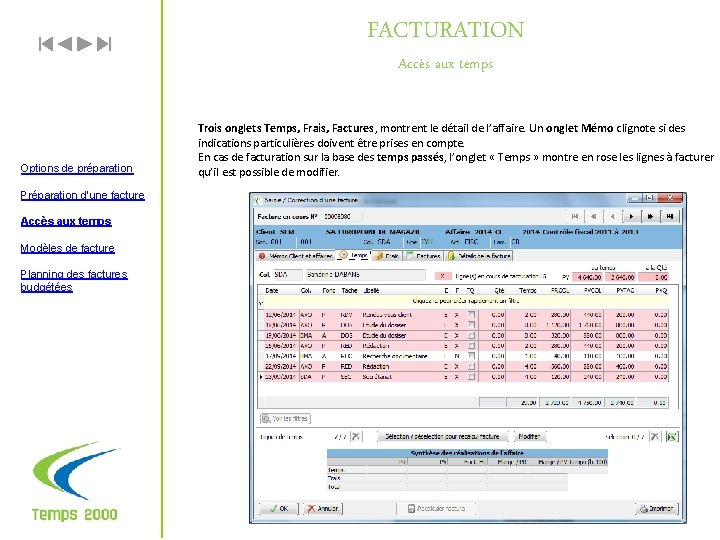Viewport: 720px width, 540px height.
Task: Click the Voir les filtres button
Action: (x=286, y=418)
